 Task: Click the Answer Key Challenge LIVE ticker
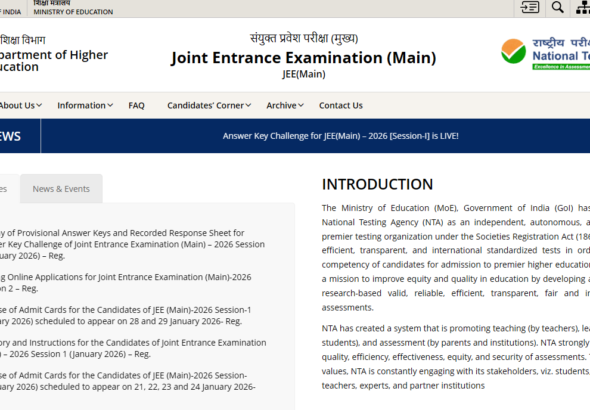[x=341, y=136]
